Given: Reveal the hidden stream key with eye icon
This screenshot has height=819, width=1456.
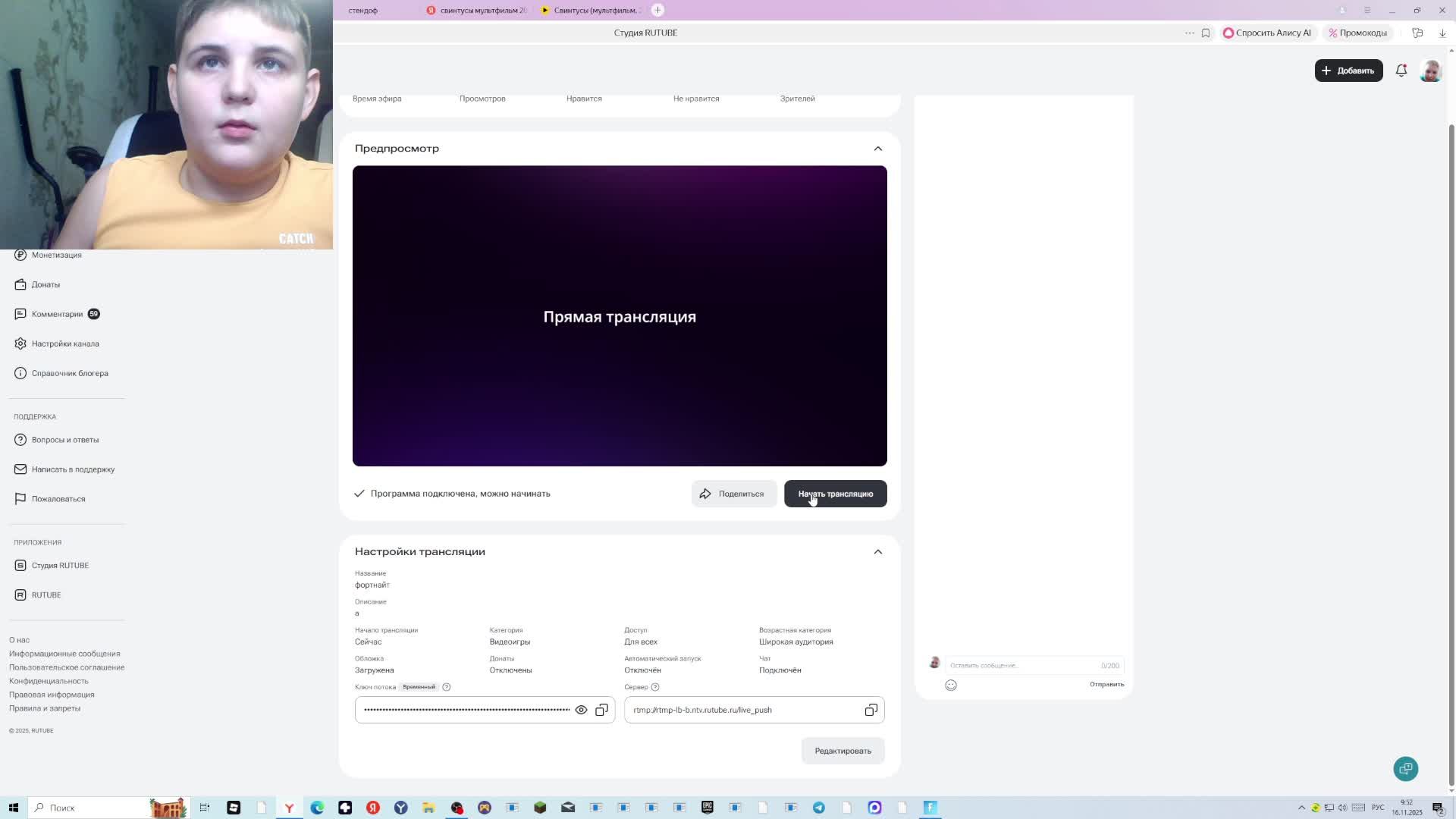Looking at the screenshot, I should pos(581,711).
